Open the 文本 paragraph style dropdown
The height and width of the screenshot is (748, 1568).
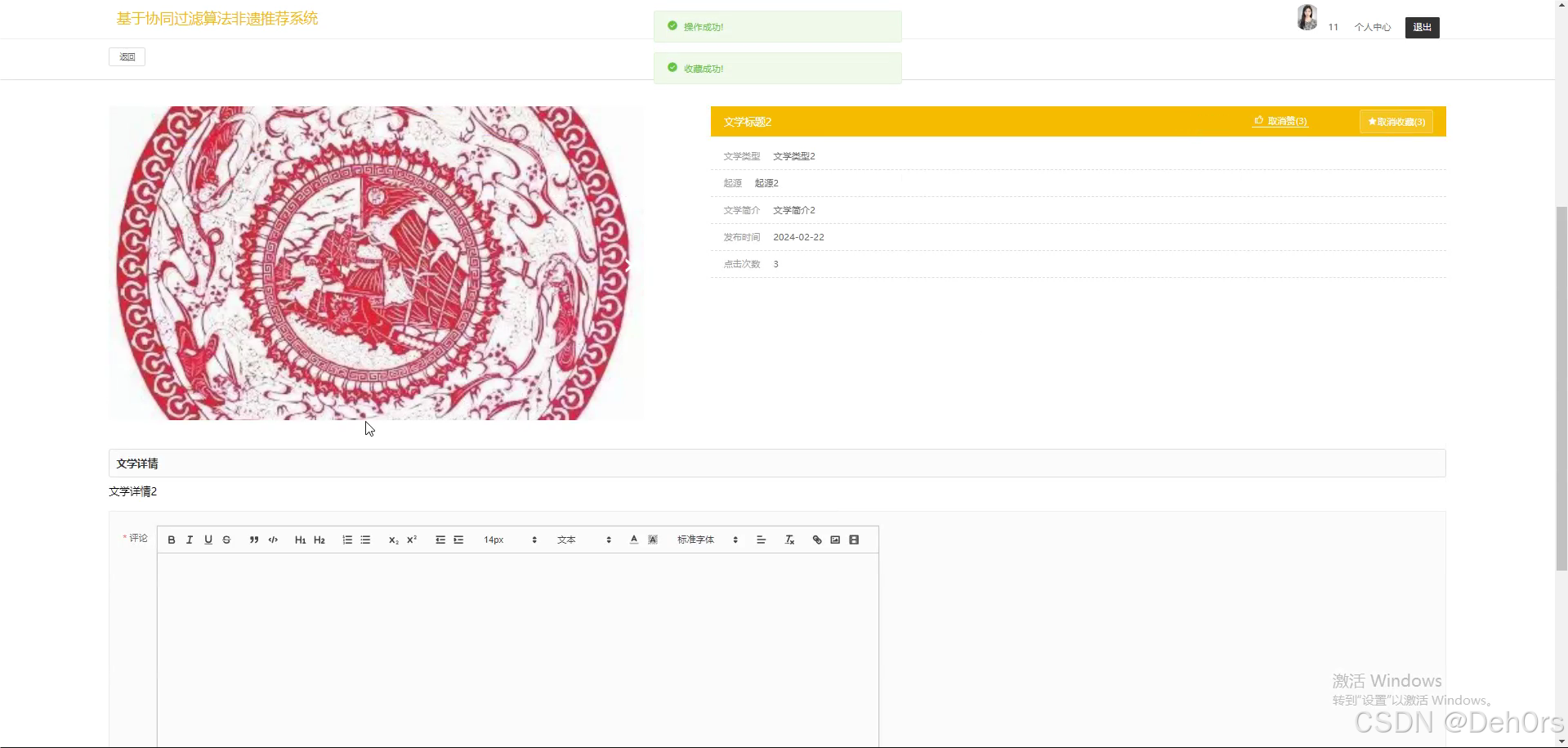click(x=584, y=540)
